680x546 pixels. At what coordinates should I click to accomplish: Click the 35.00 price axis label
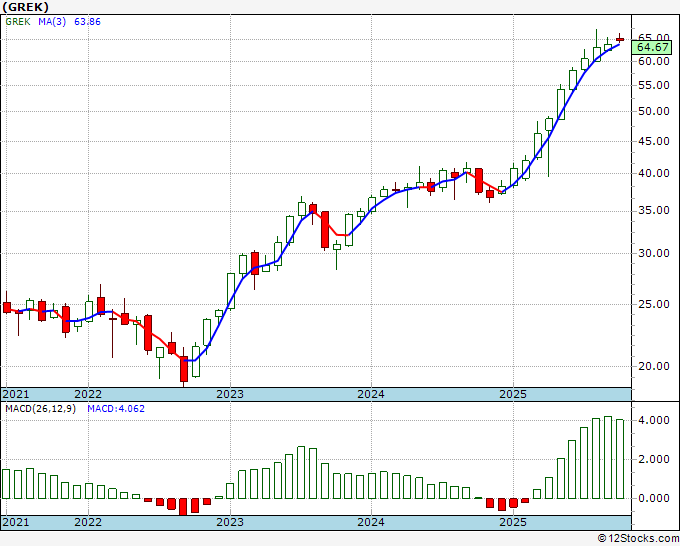(x=654, y=210)
